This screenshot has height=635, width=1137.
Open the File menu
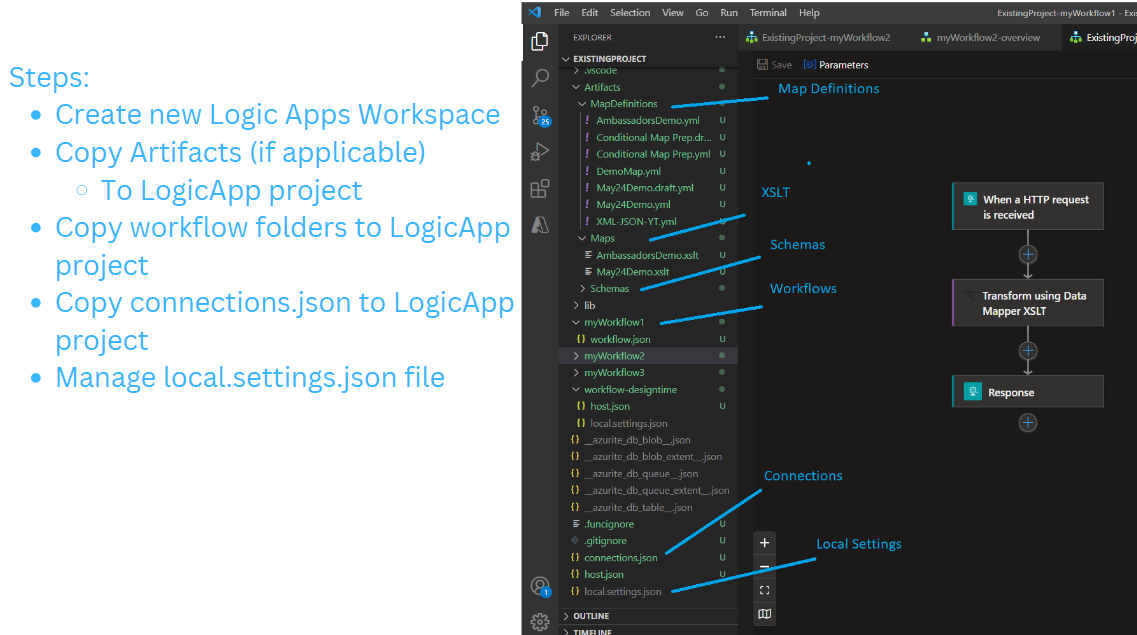(562, 12)
